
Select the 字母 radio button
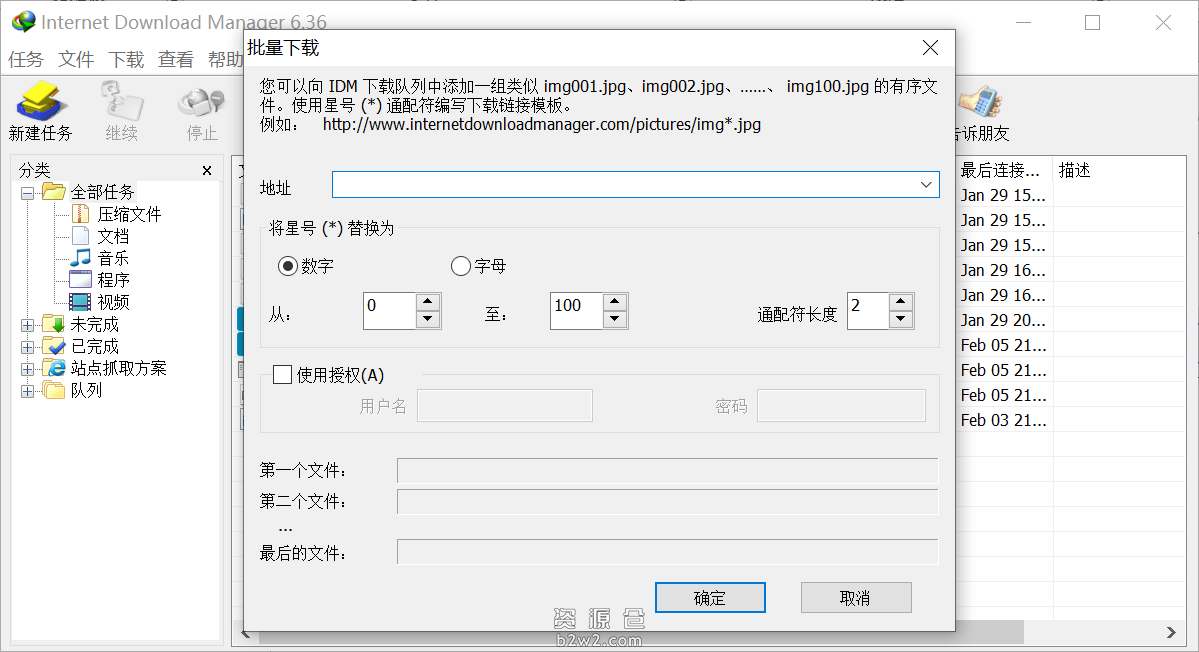pyautogui.click(x=461, y=266)
